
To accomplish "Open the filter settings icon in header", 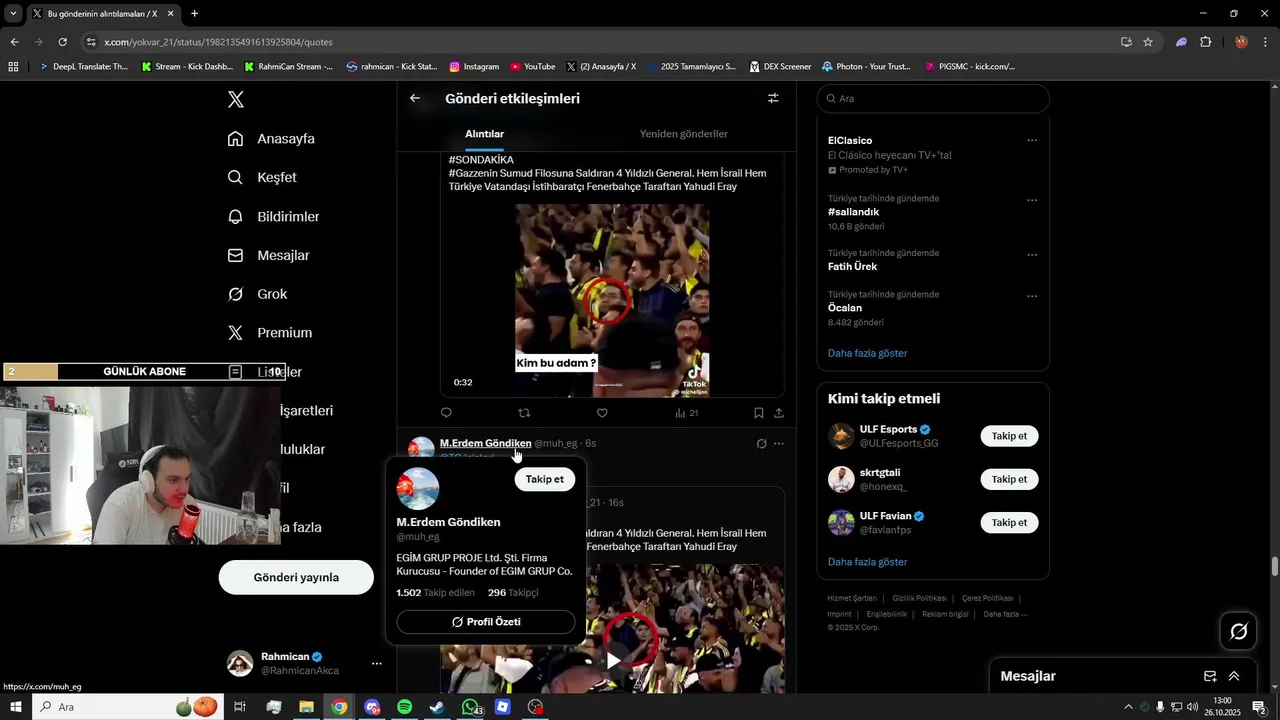I will click(773, 98).
